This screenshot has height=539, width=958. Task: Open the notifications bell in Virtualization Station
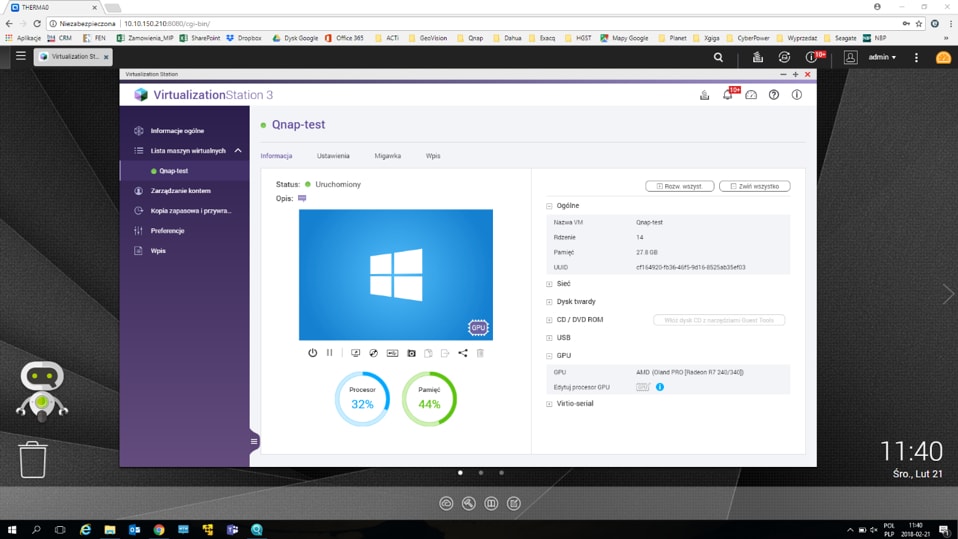(728, 95)
